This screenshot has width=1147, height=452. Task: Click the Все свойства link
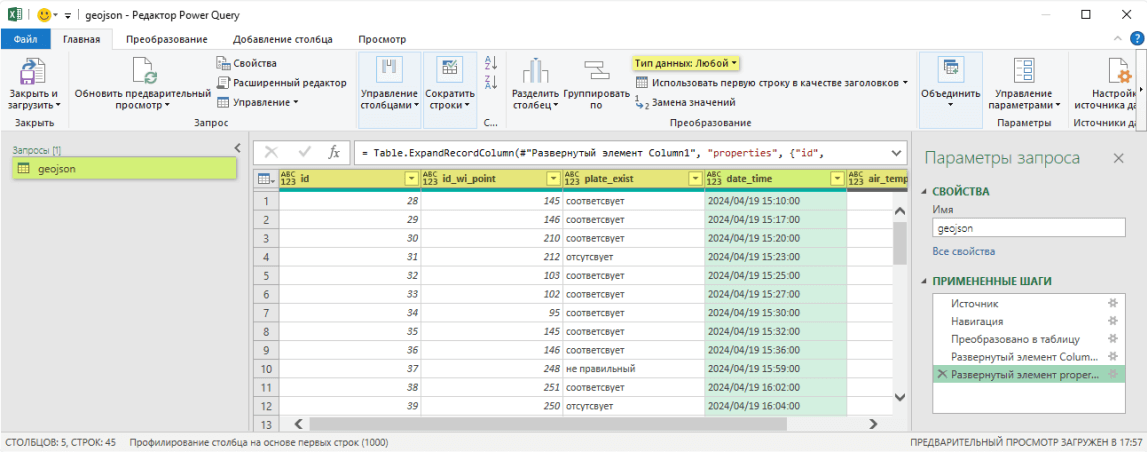point(963,251)
